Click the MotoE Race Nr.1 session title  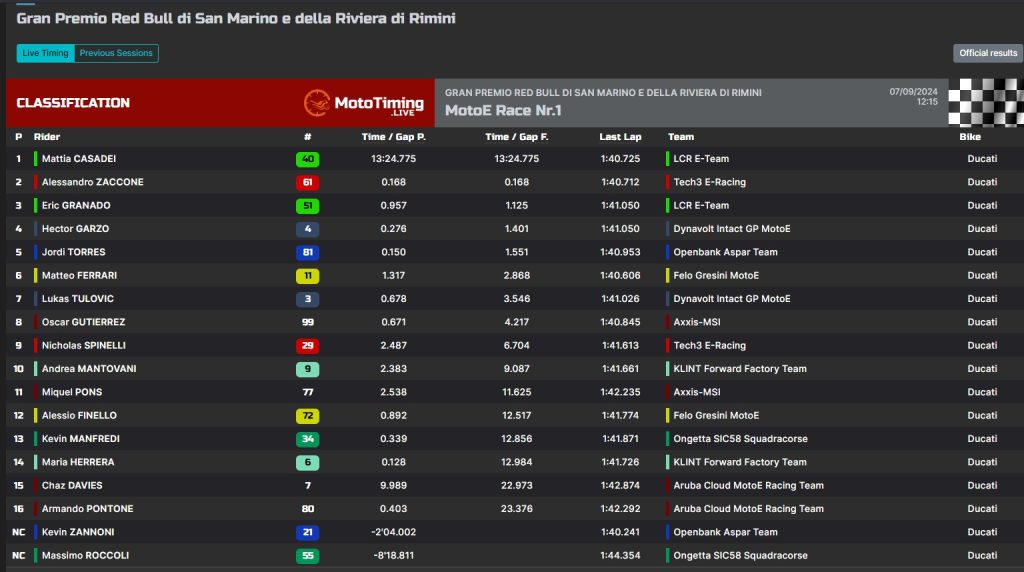[503, 110]
